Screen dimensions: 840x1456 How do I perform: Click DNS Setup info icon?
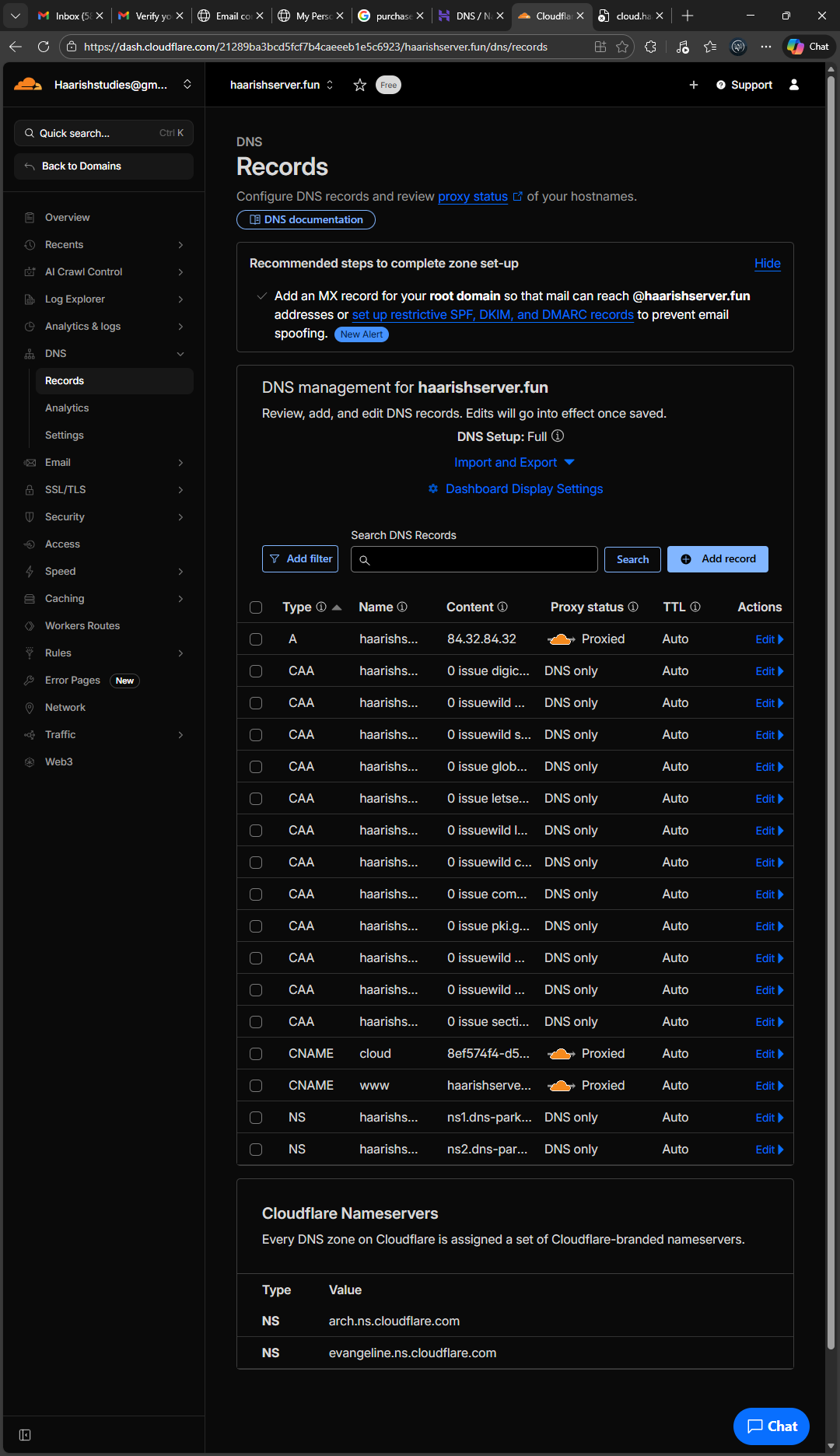click(558, 436)
